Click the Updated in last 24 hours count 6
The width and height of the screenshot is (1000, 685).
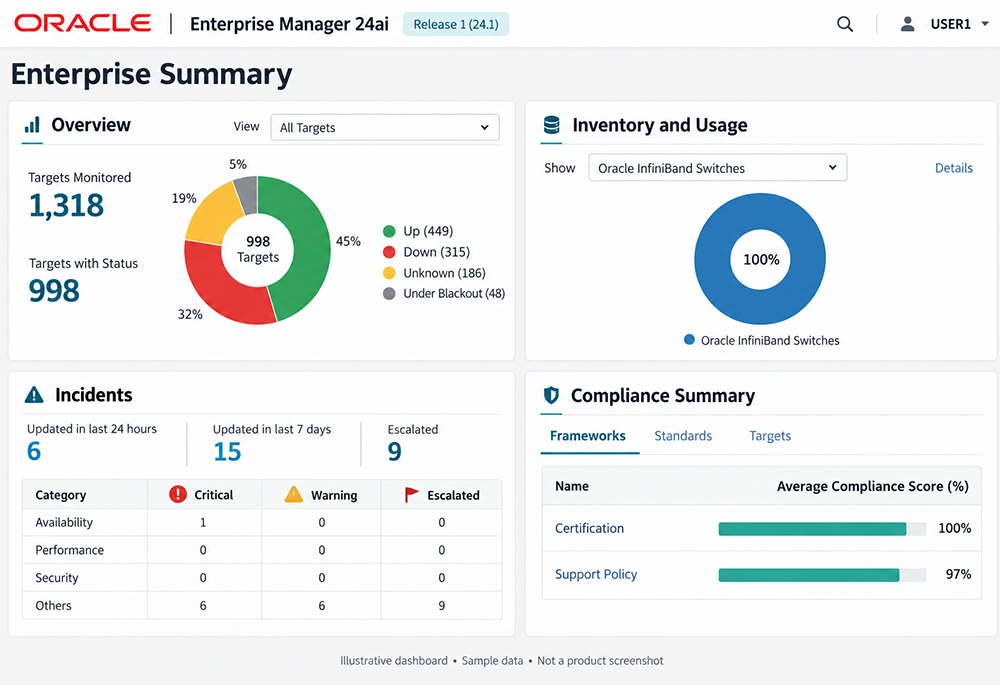[x=34, y=451]
